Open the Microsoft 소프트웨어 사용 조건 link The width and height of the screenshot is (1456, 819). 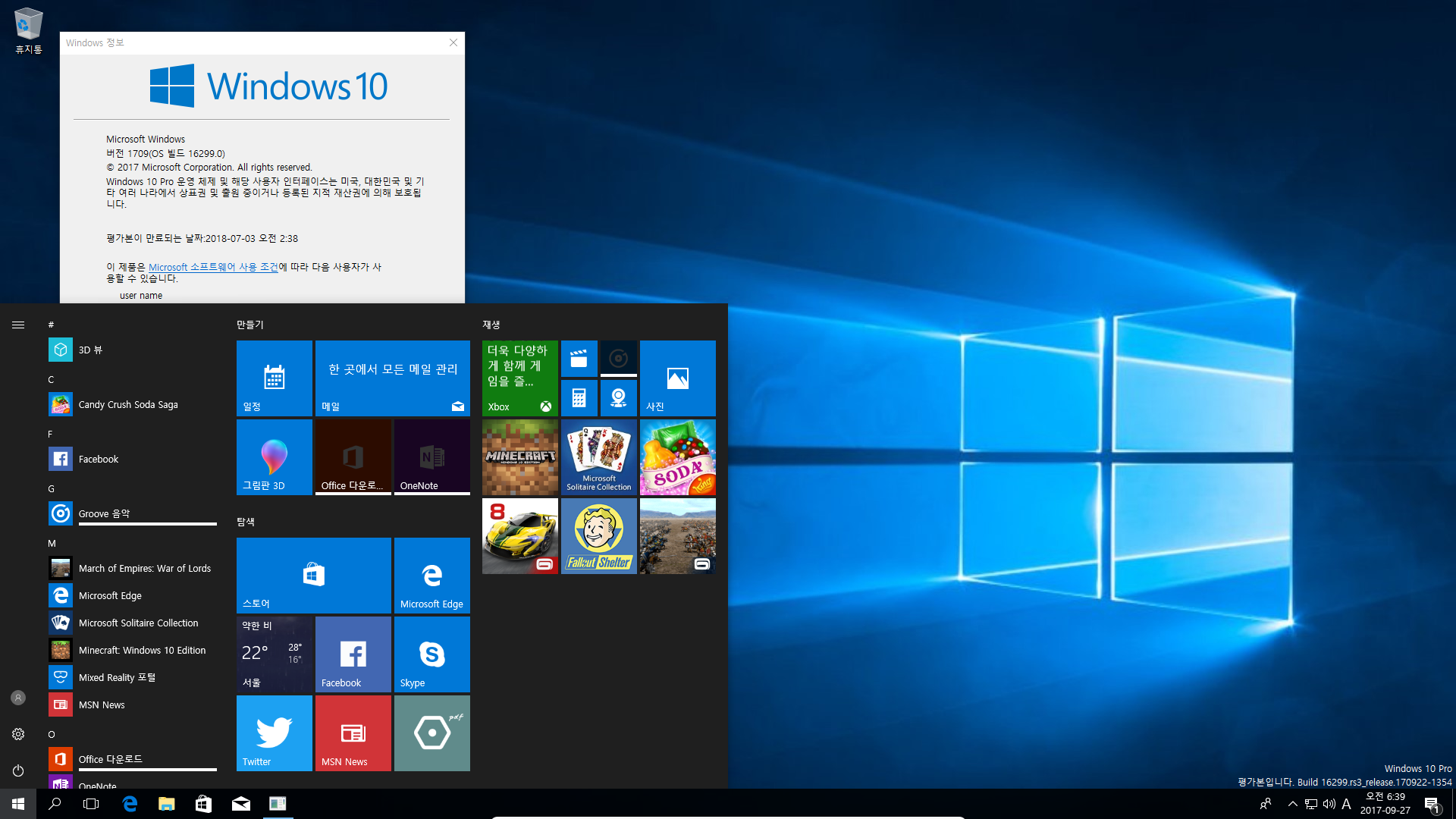coord(213,267)
